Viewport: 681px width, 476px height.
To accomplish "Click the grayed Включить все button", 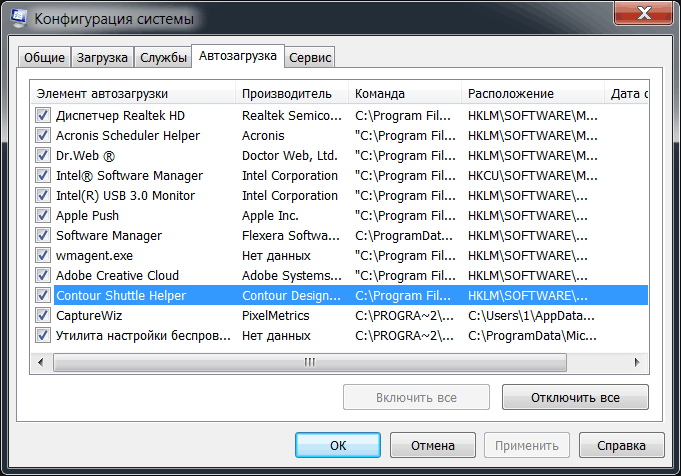I will pyautogui.click(x=416, y=397).
